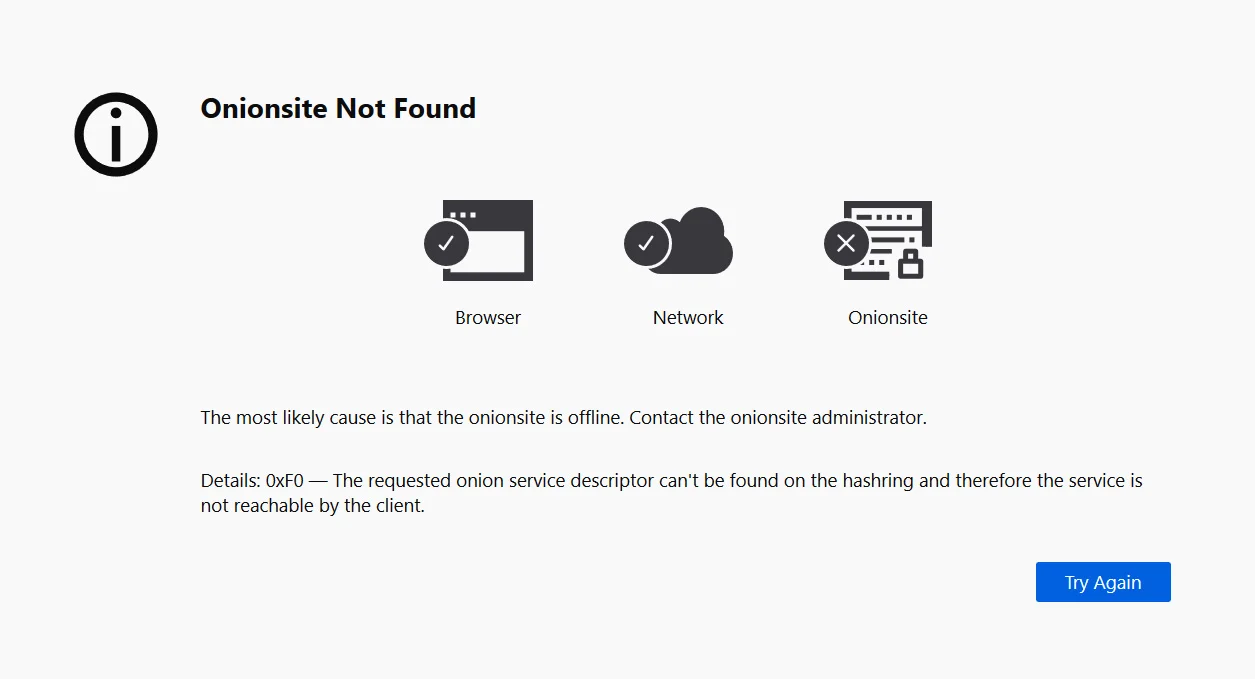
Task: Click the Network cloud icon
Action: (x=679, y=241)
